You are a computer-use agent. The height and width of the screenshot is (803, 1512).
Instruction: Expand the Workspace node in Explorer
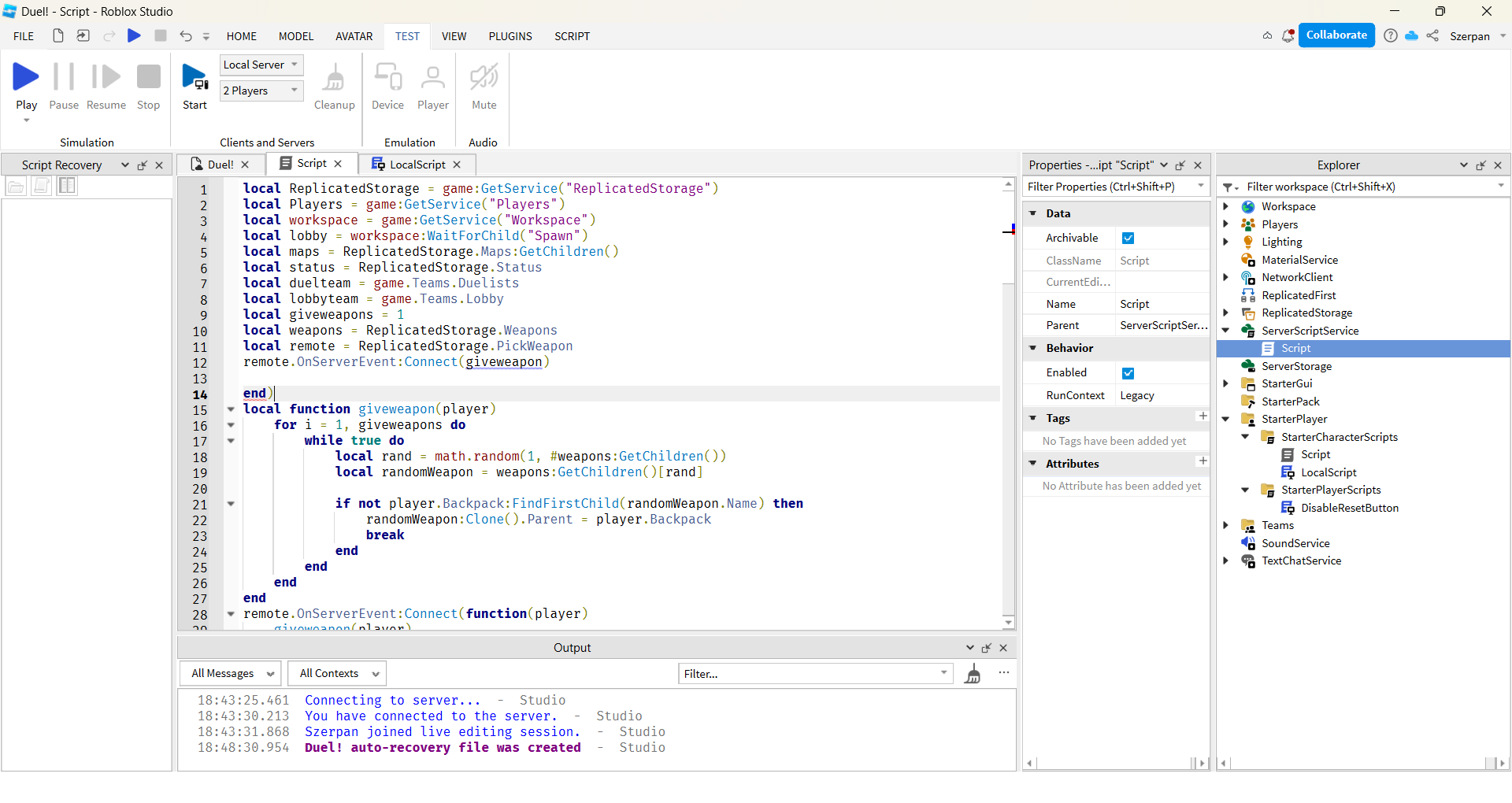[1225, 206]
